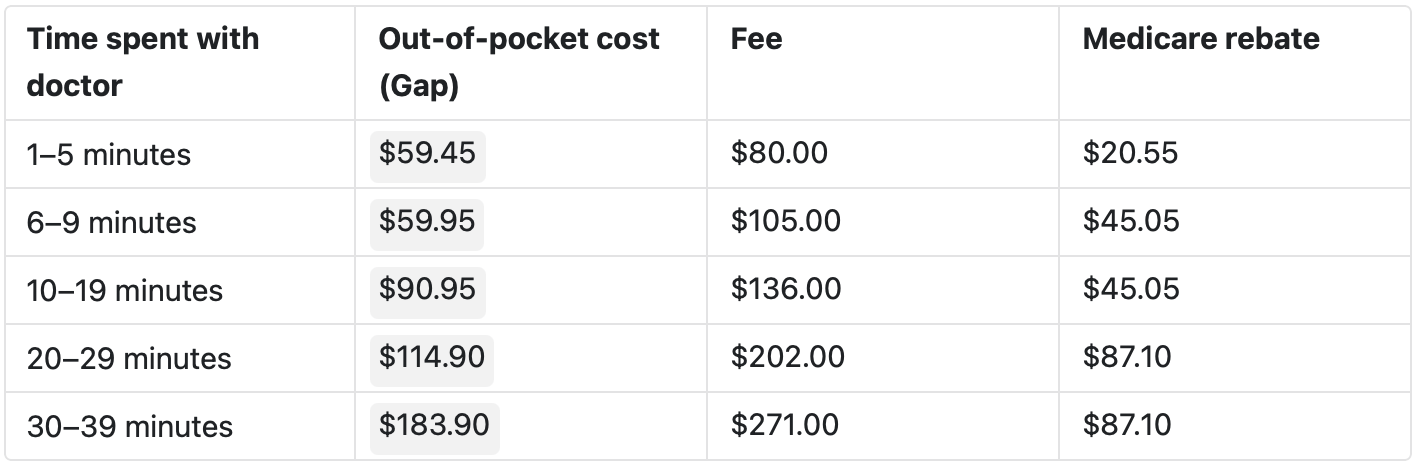Click the 'Medicare rebate' column header
Viewport: 1418px width, 466px height.
[1201, 40]
